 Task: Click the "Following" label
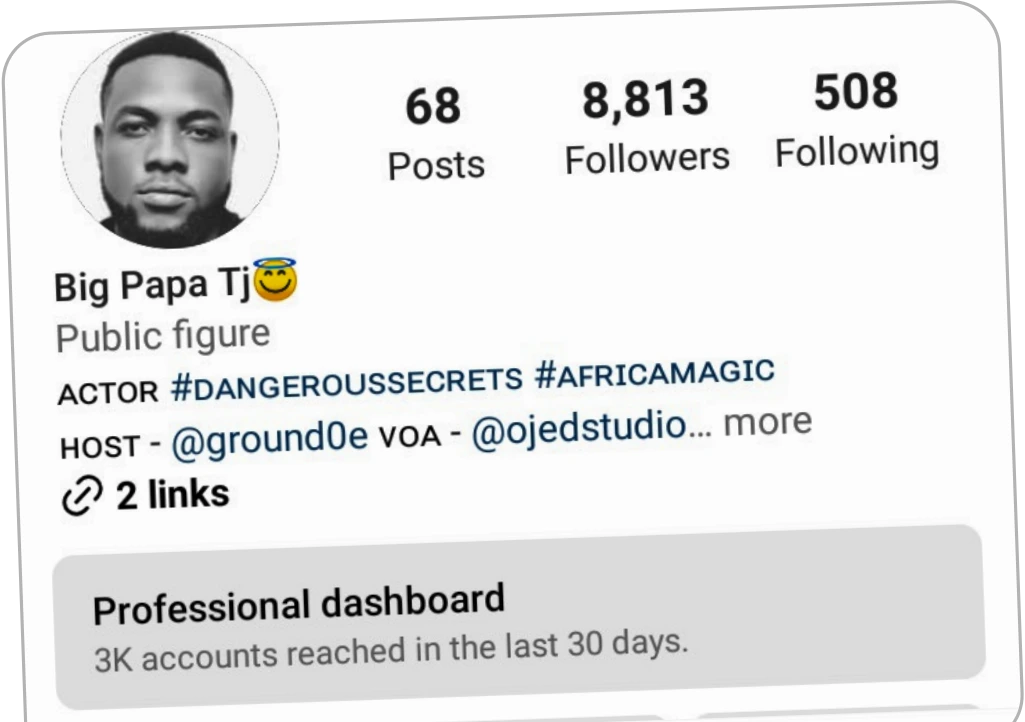(x=857, y=151)
